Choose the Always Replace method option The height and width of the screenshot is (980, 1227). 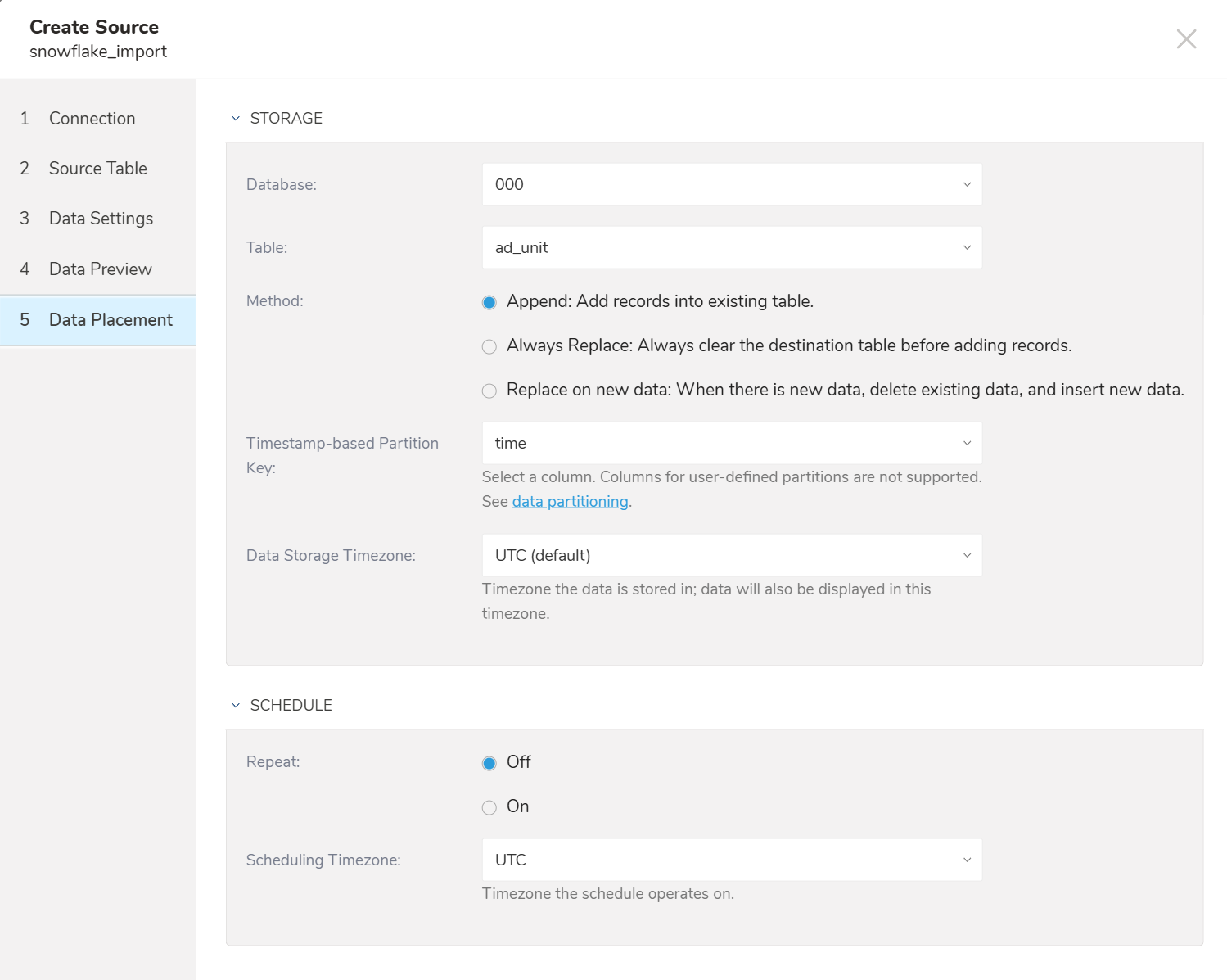pyautogui.click(x=489, y=347)
